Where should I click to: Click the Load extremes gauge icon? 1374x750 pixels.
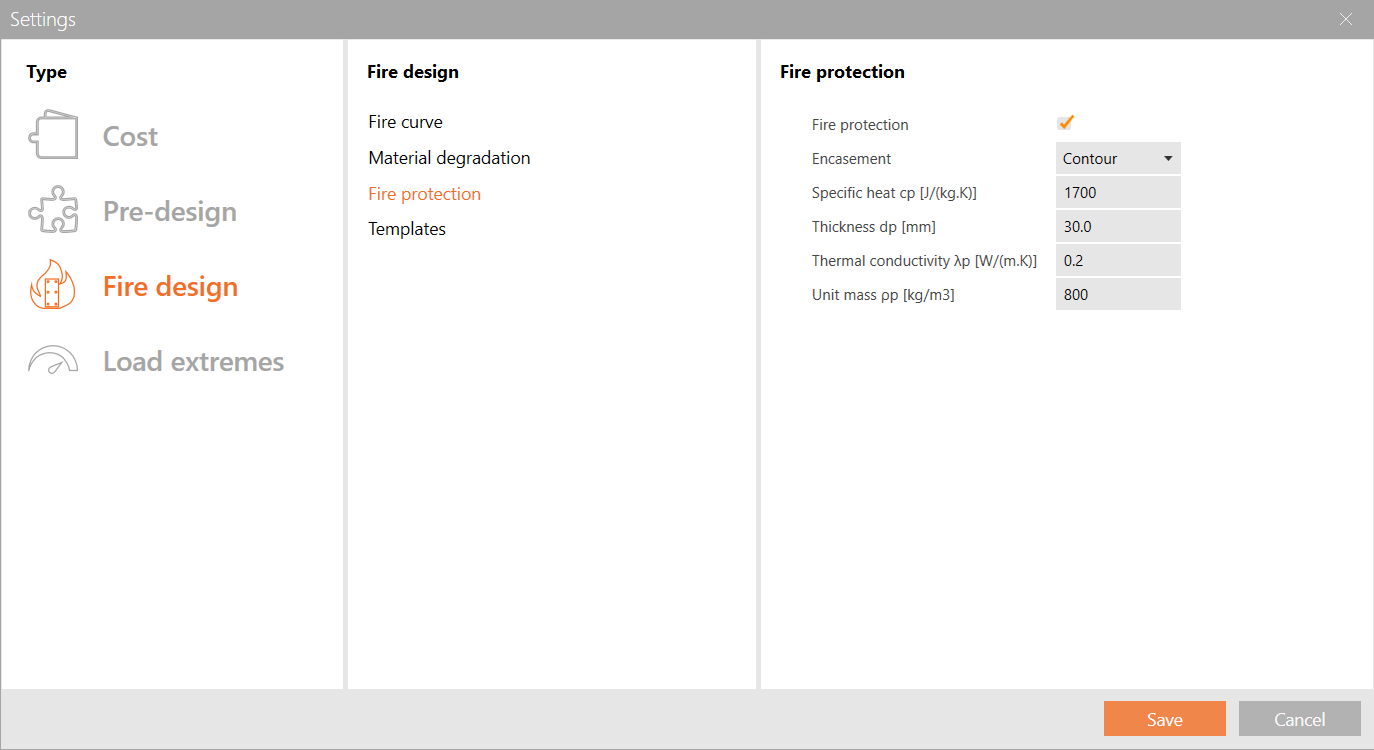pos(53,361)
